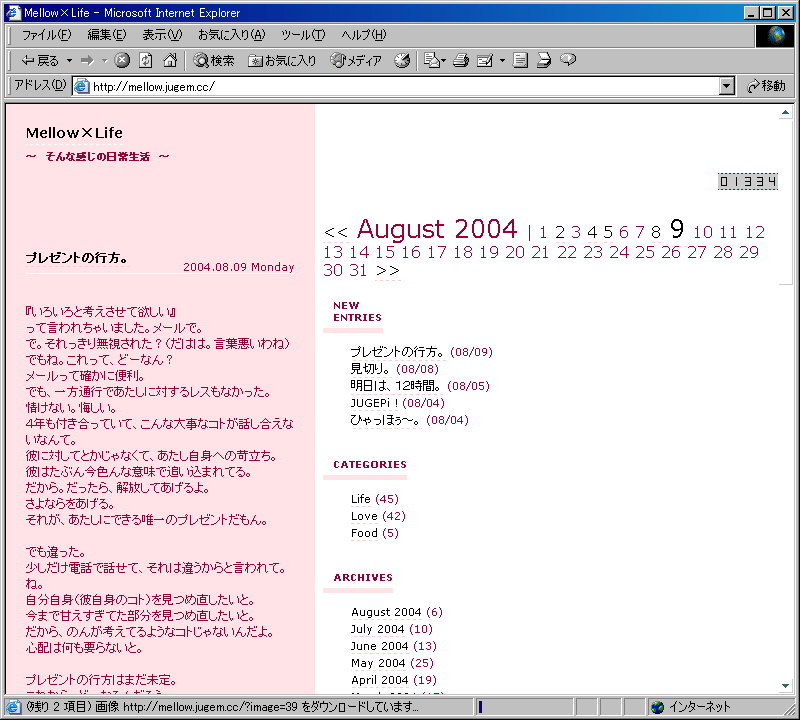Click the Internet zone globe in status bar
This screenshot has height=720, width=800.
coord(658,707)
